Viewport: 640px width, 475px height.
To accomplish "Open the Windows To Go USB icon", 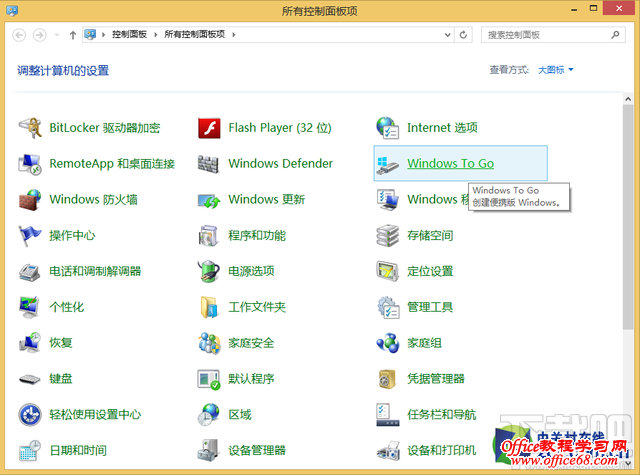I will click(387, 164).
